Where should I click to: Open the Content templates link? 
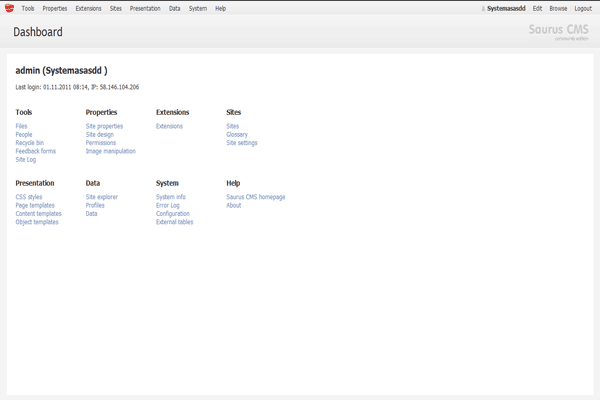tap(38, 214)
